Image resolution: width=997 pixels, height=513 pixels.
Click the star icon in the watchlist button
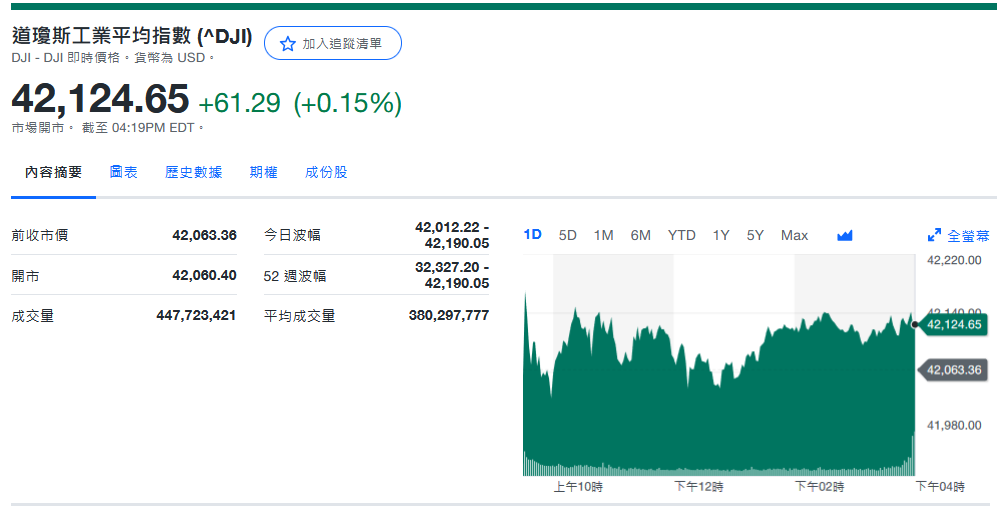pos(288,44)
